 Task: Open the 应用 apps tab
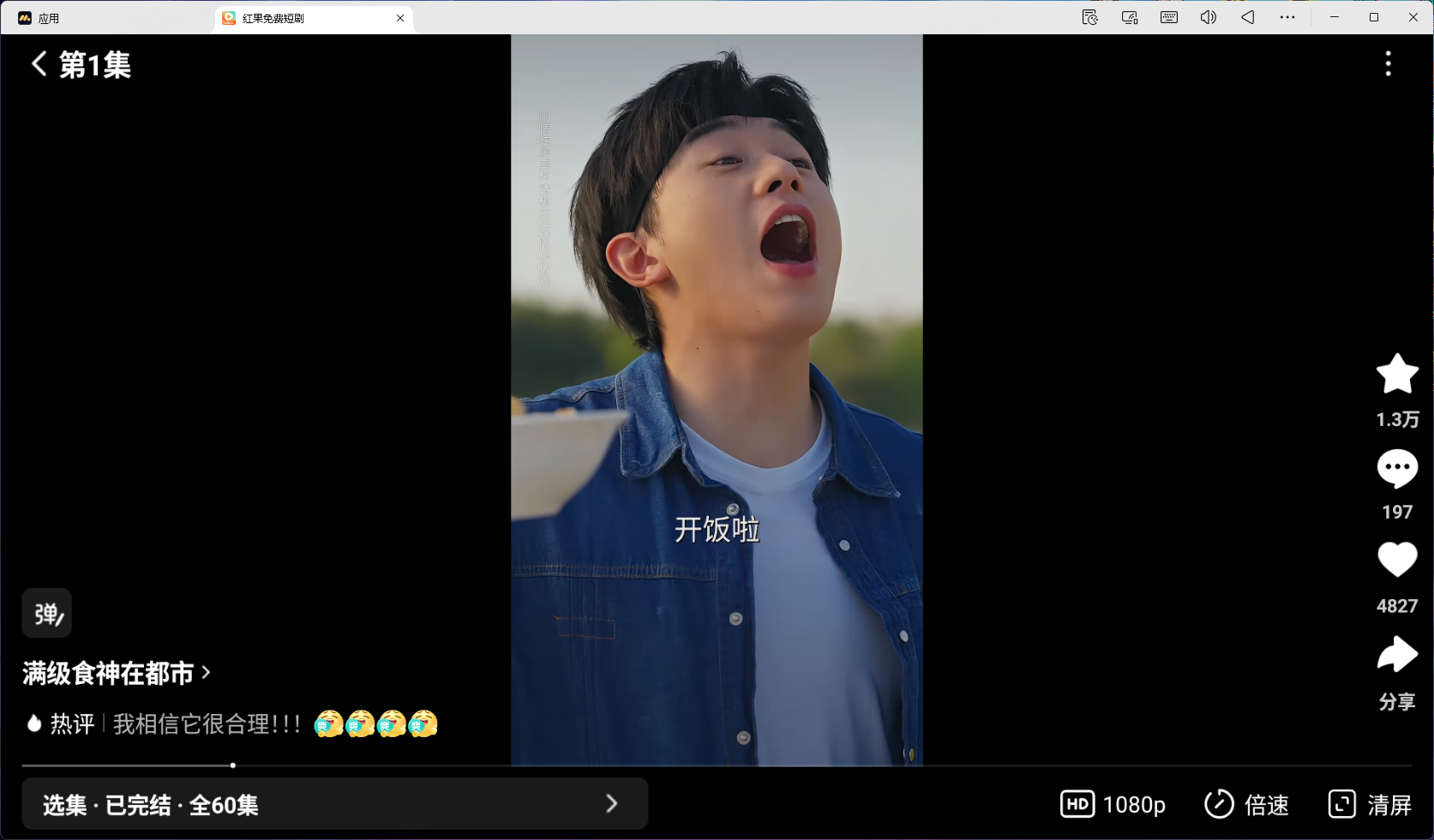click(x=39, y=18)
